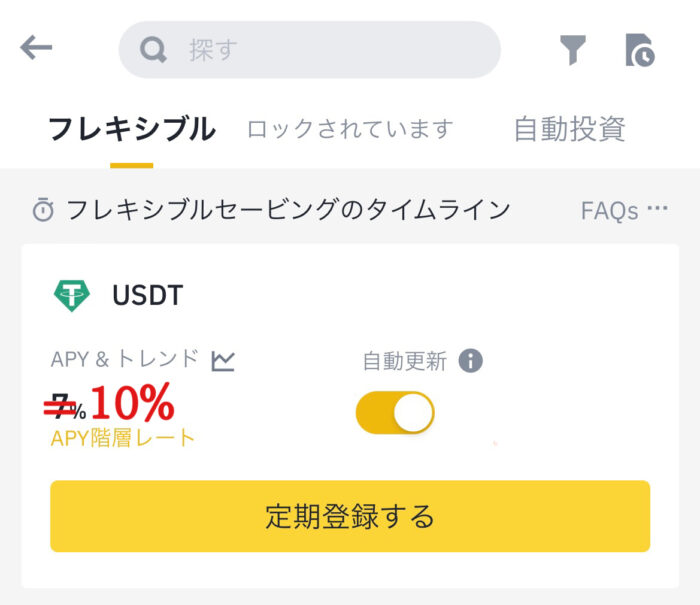Open the FAQs link
Image resolution: width=700 pixels, height=605 pixels.
pos(609,210)
